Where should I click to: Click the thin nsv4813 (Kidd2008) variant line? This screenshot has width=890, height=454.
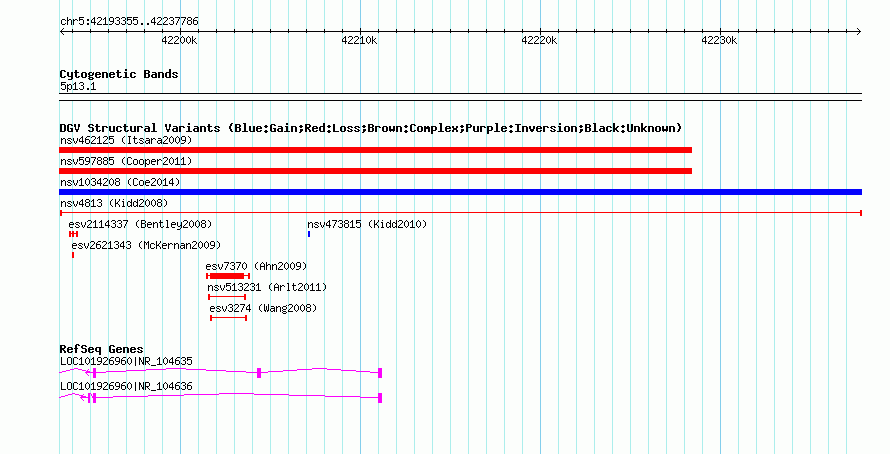(x=460, y=213)
